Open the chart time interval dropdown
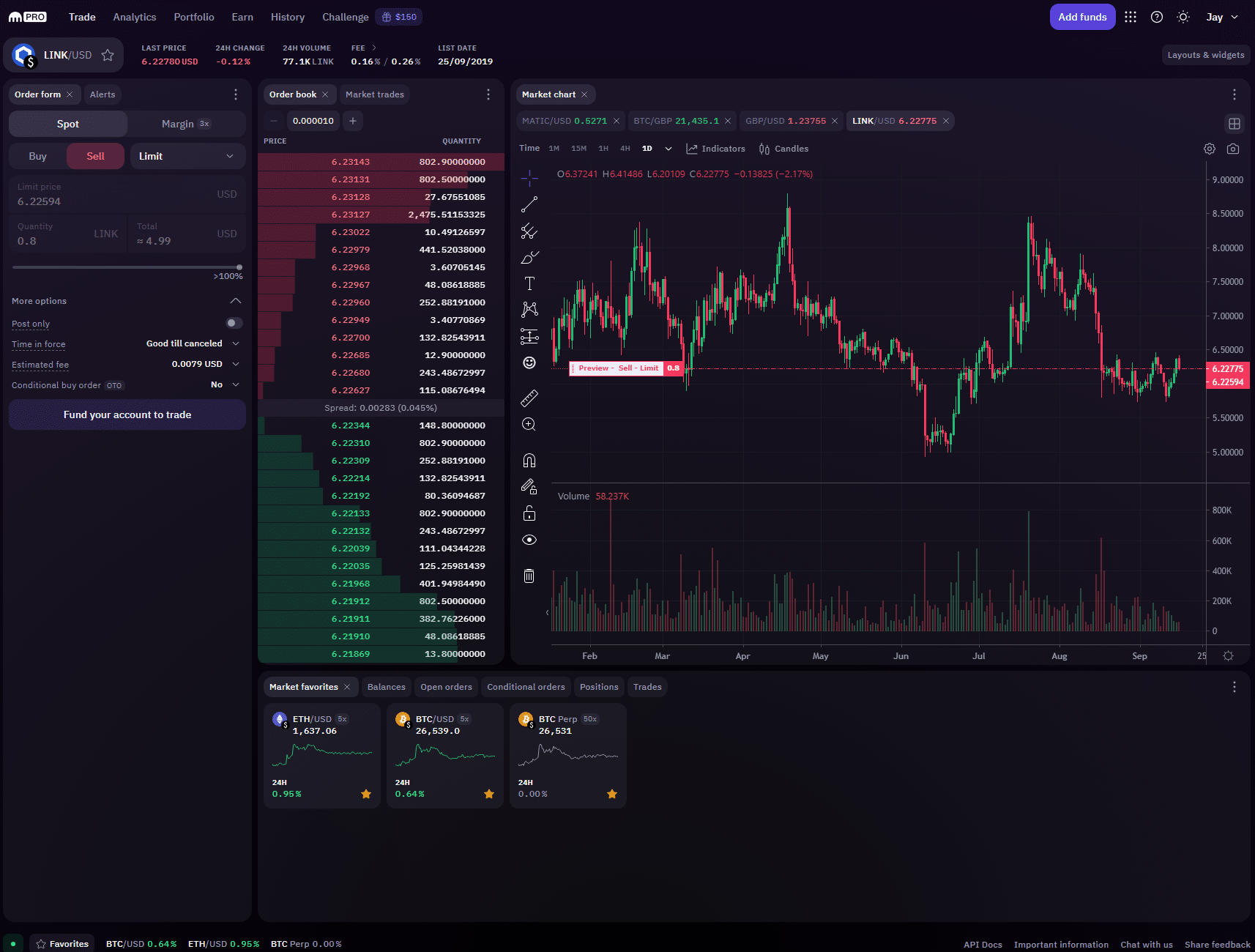The height and width of the screenshot is (952, 1255). [x=669, y=149]
